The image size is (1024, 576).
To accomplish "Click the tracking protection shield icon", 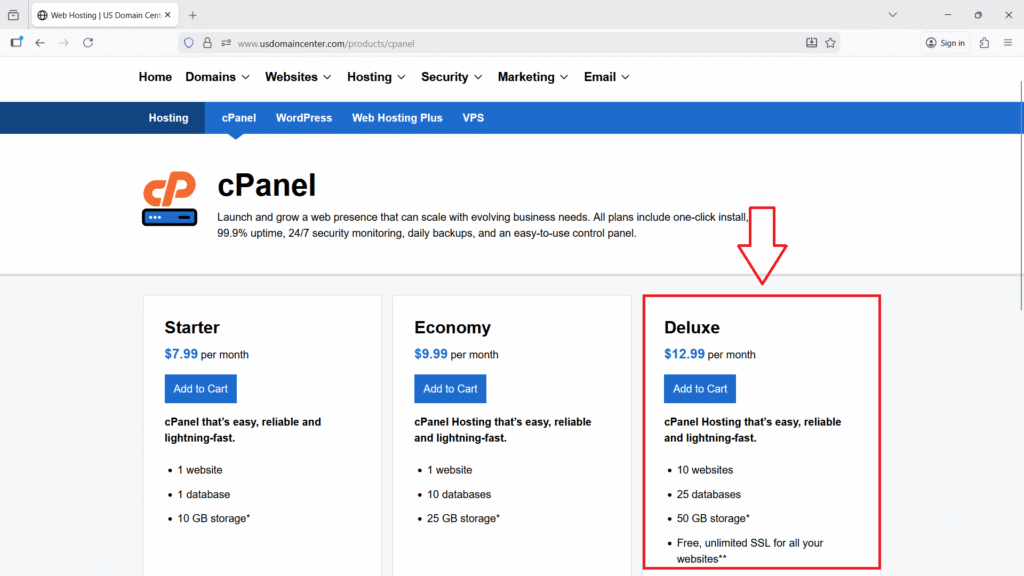I will coord(188,43).
